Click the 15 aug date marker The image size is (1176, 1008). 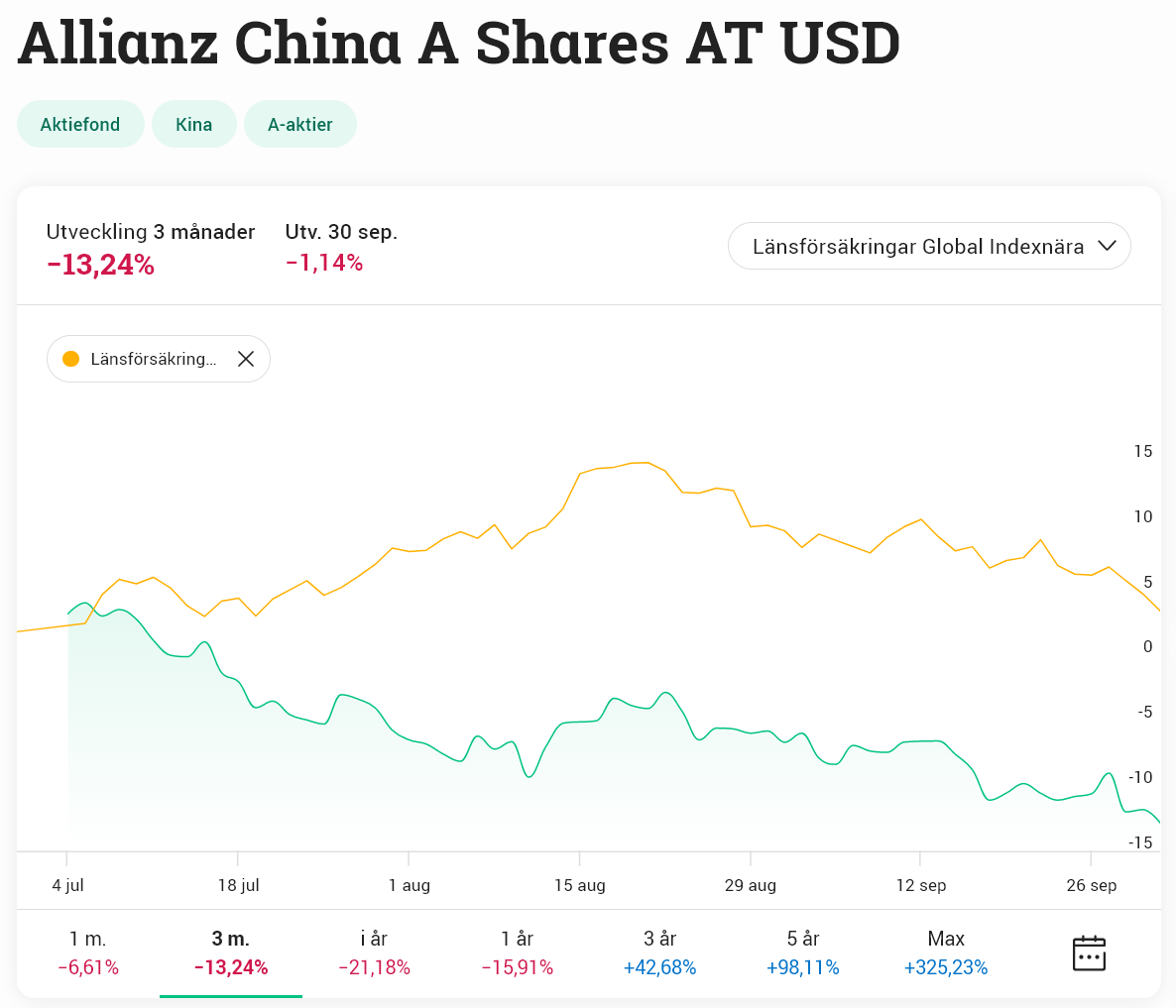click(x=579, y=885)
